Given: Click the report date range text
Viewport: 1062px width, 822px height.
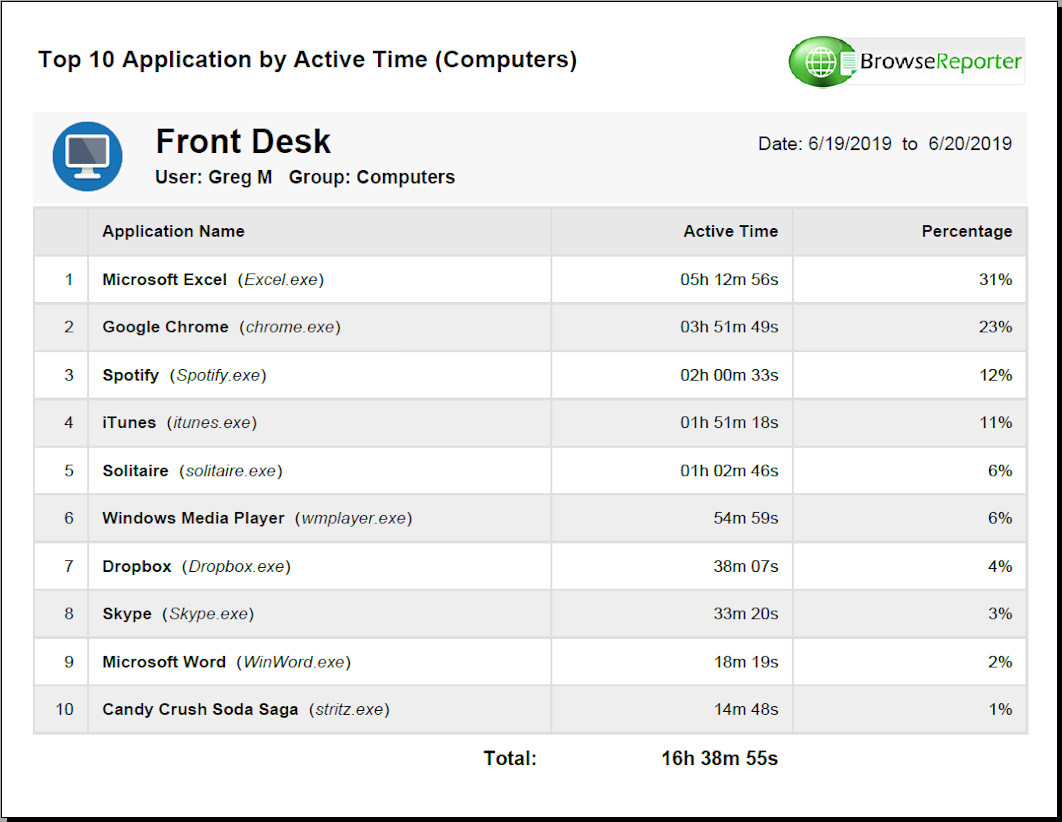Looking at the screenshot, I should [884, 144].
